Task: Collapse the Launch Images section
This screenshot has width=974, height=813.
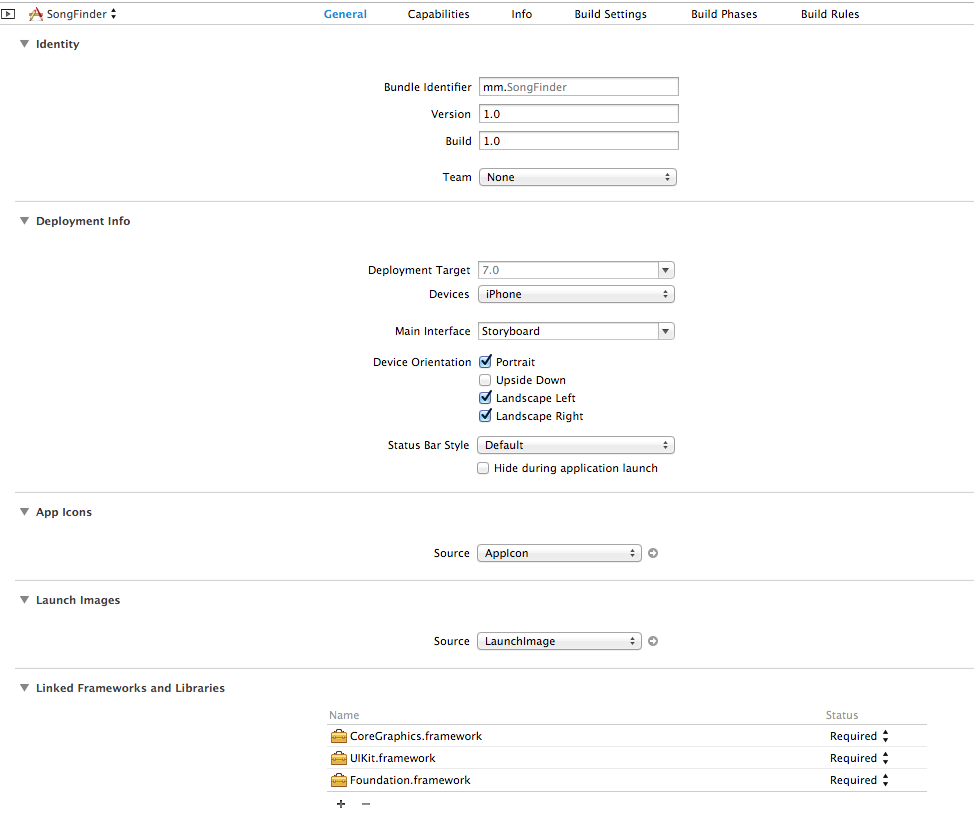Action: (24, 599)
